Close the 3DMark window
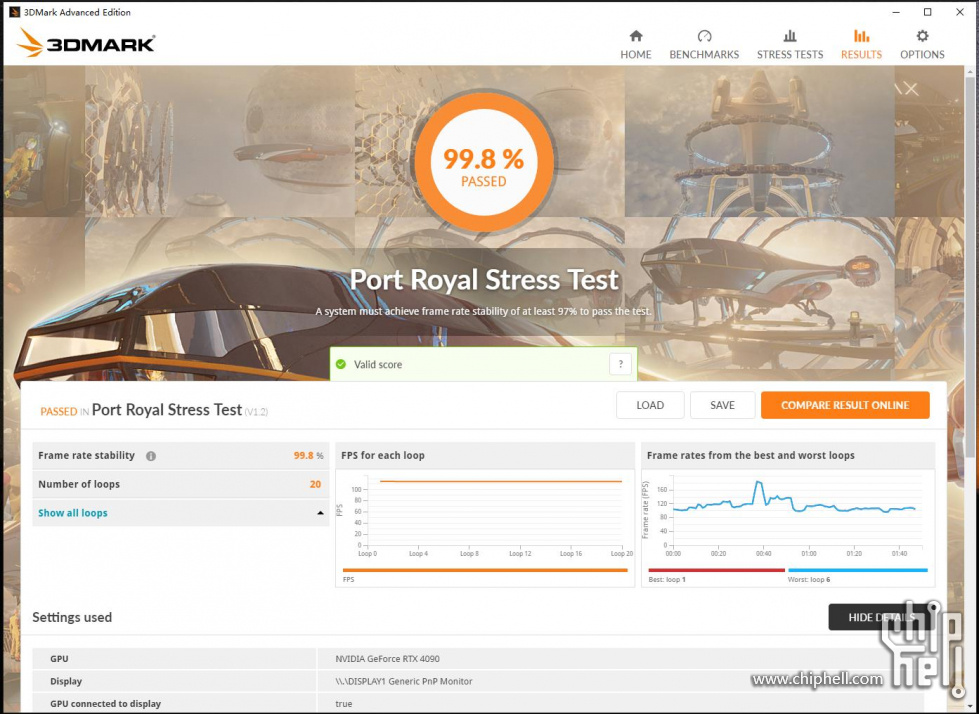 point(960,12)
